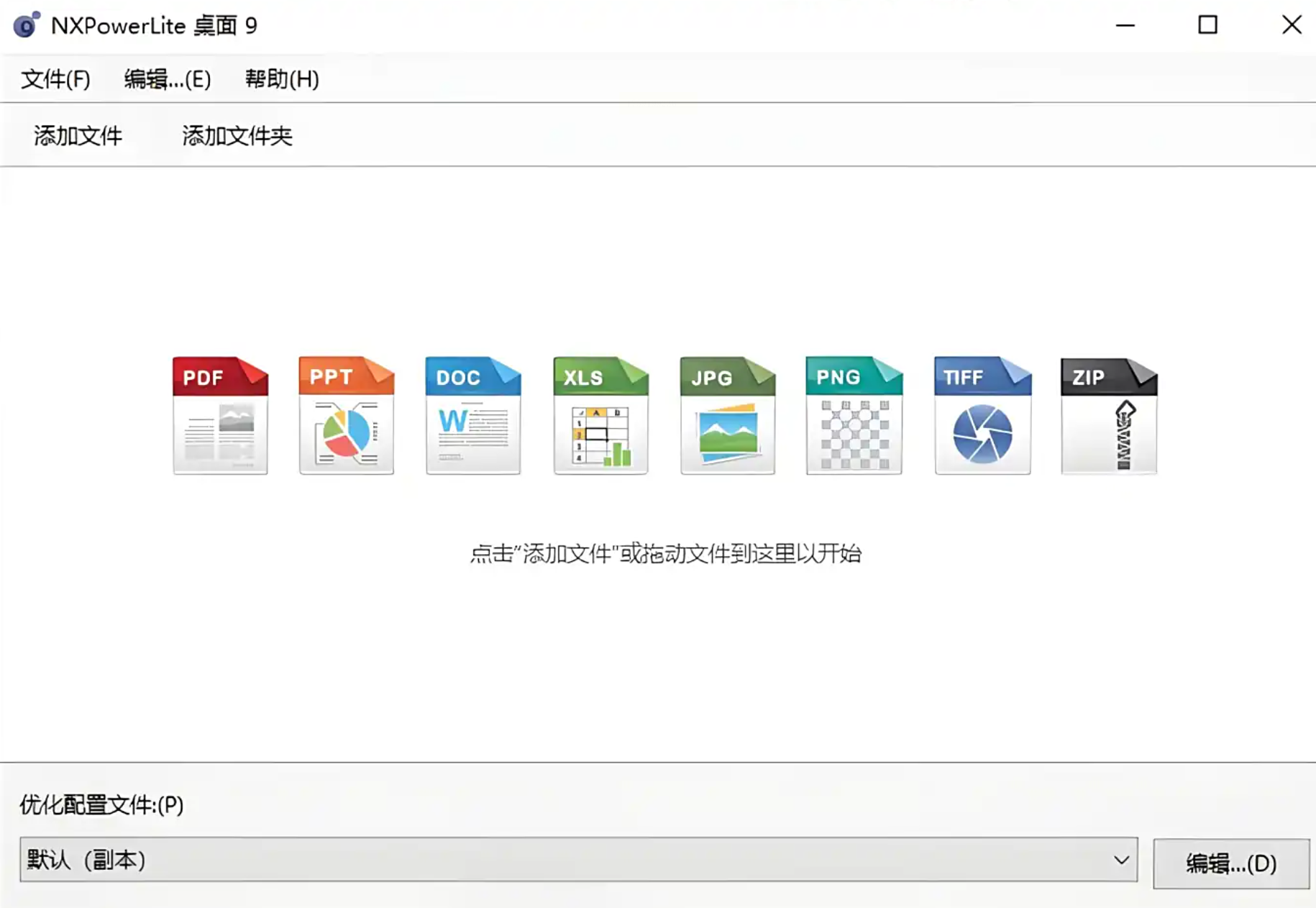Click the TIFF file icon
This screenshot has width=1316, height=908.
coord(982,415)
